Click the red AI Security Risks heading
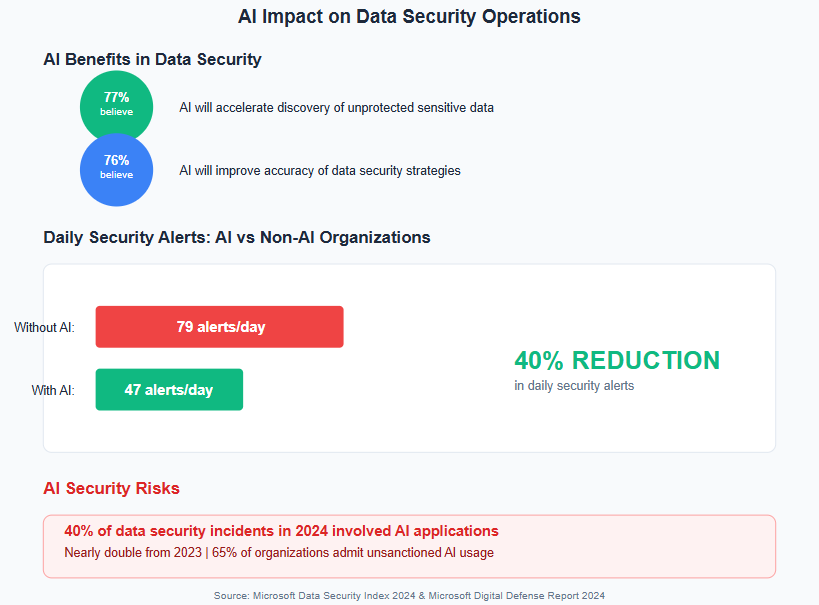 pyautogui.click(x=111, y=488)
